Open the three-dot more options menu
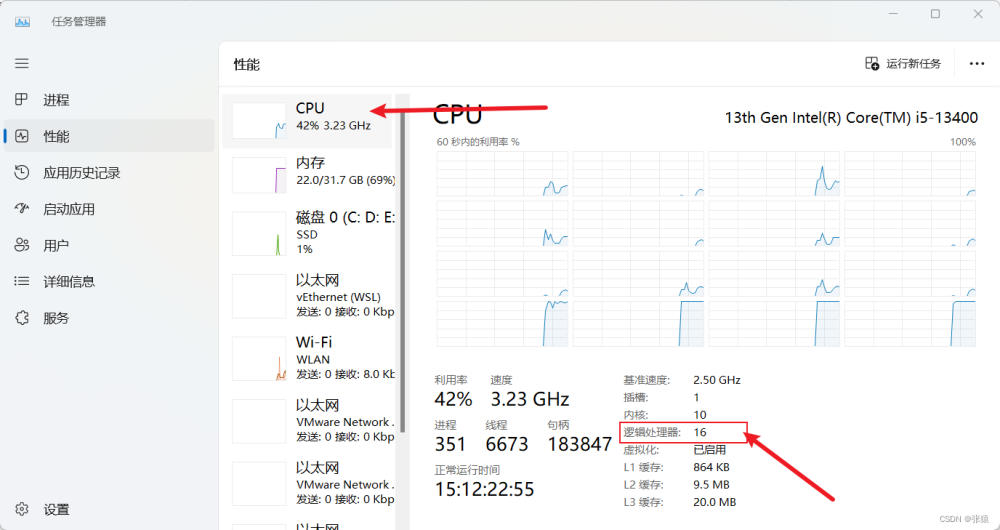This screenshot has width=1000, height=530. (976, 63)
